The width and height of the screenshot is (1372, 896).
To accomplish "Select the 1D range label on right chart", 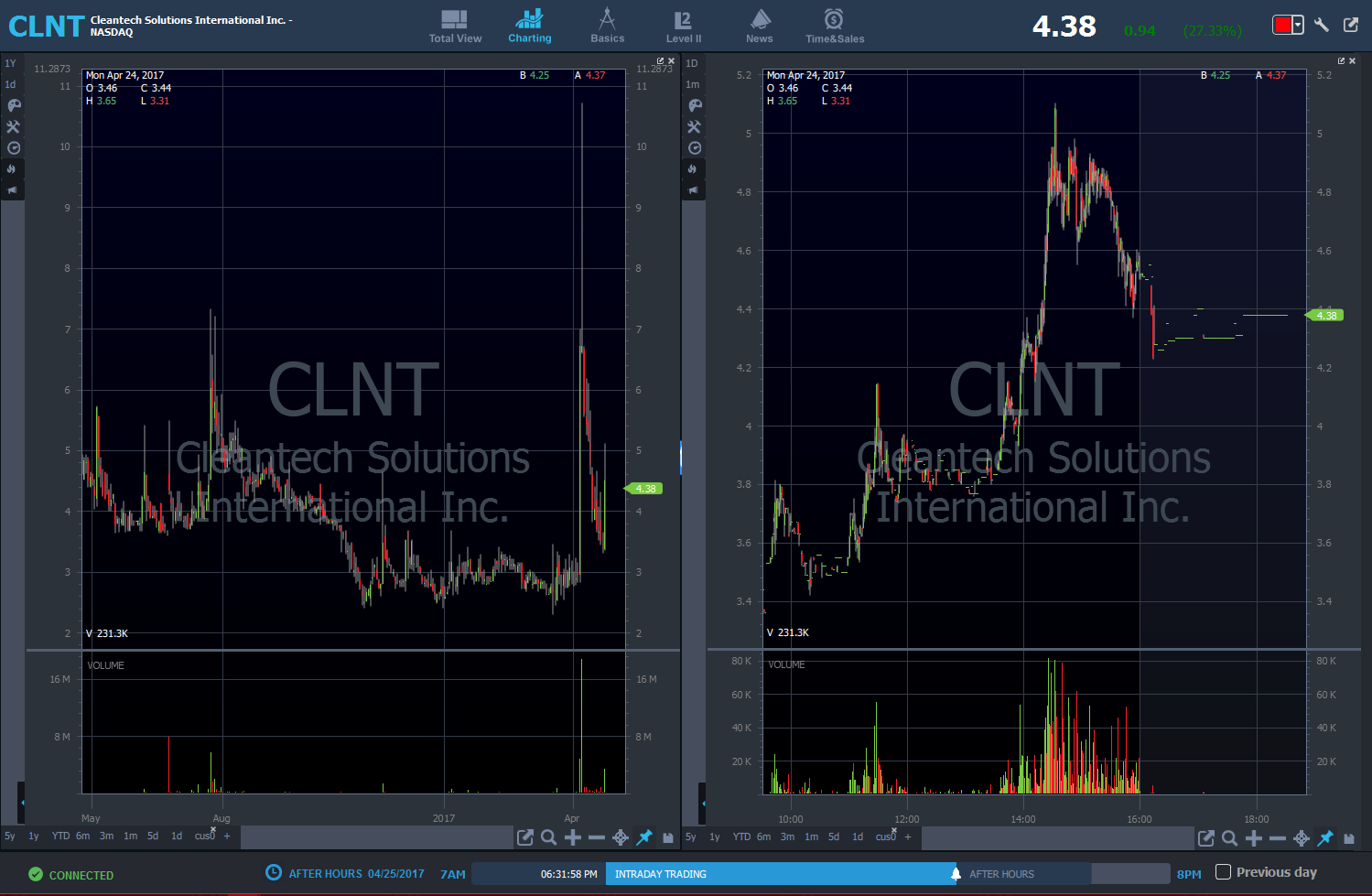I will (692, 63).
